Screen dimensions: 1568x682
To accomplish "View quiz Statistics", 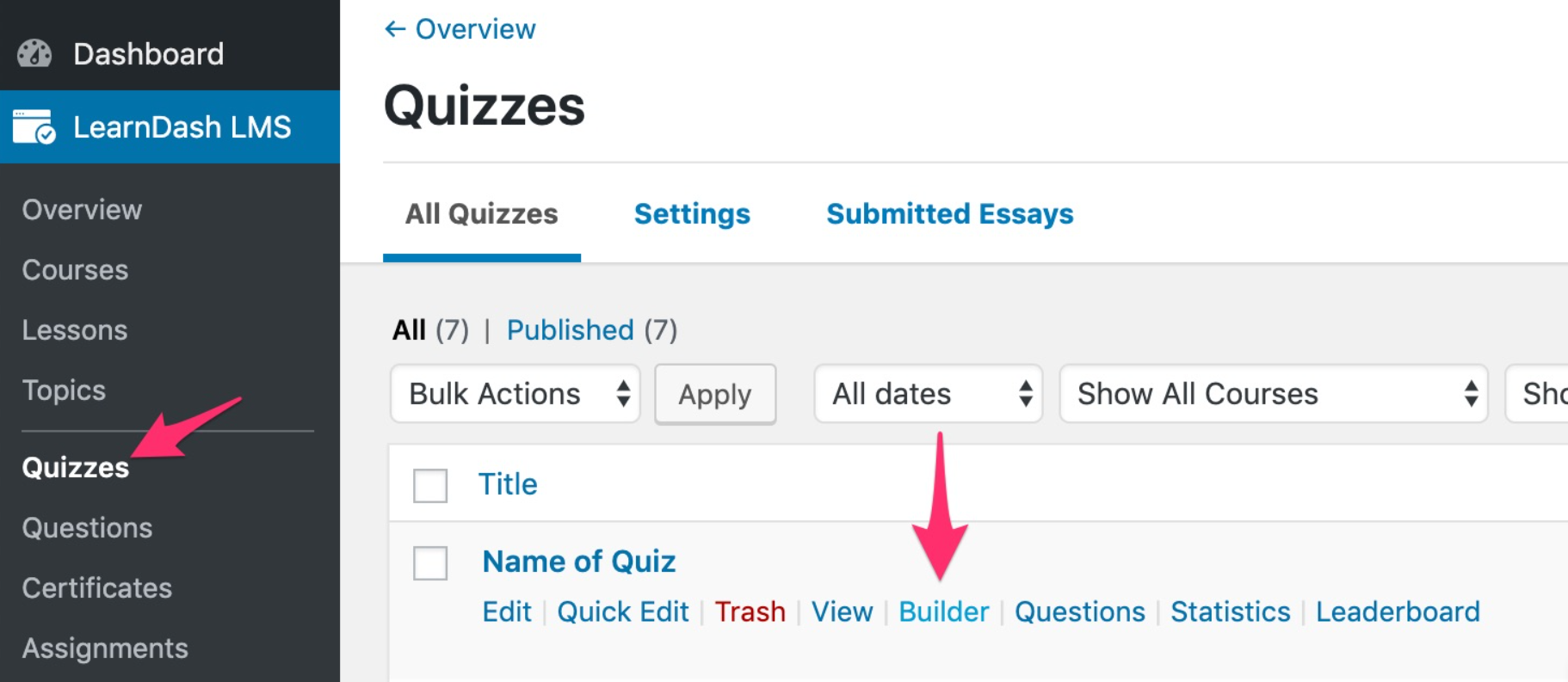I will point(1230,611).
